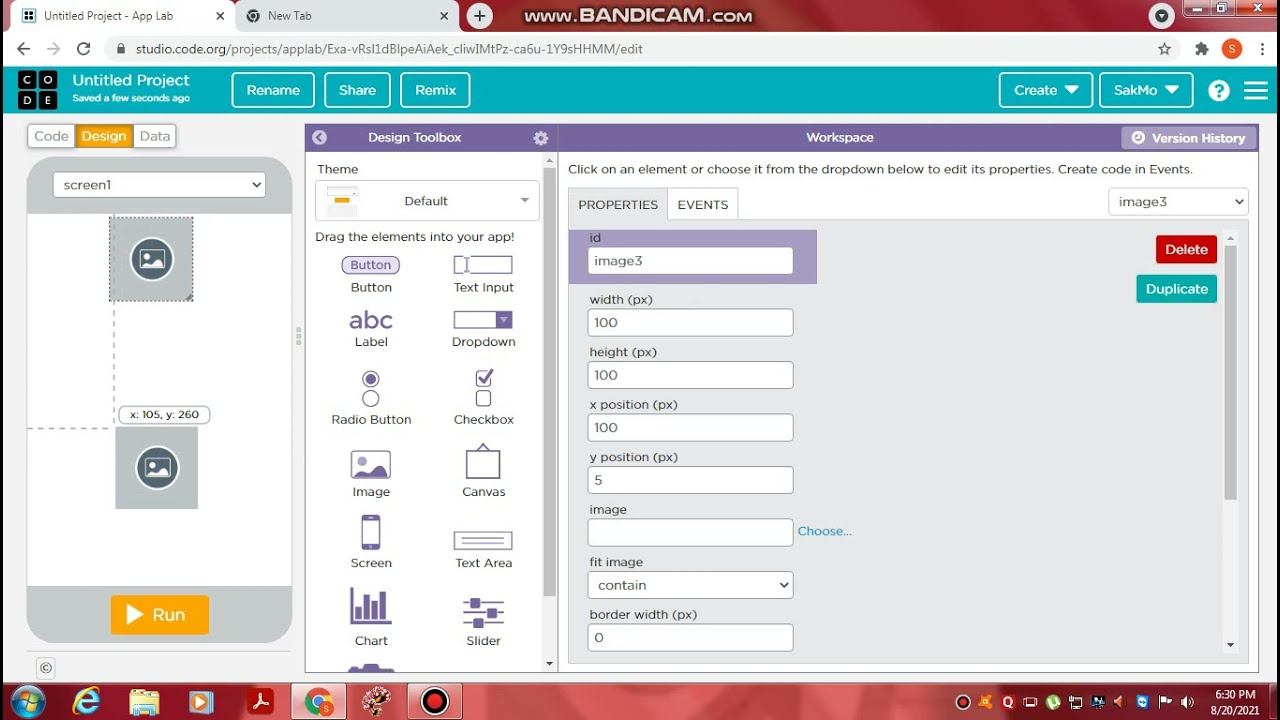Viewport: 1280px width, 720px height.
Task: Open the help question mark icon
Action: click(1218, 90)
